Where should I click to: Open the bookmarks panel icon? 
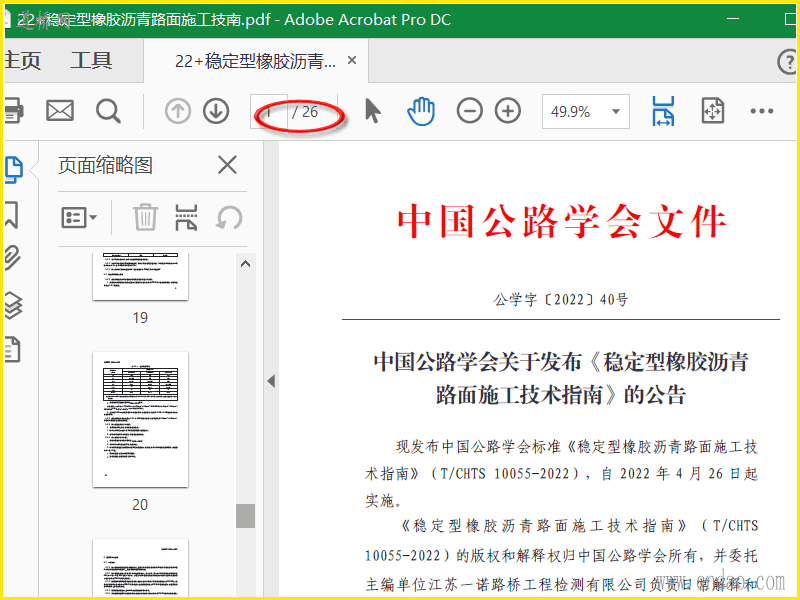click(12, 214)
